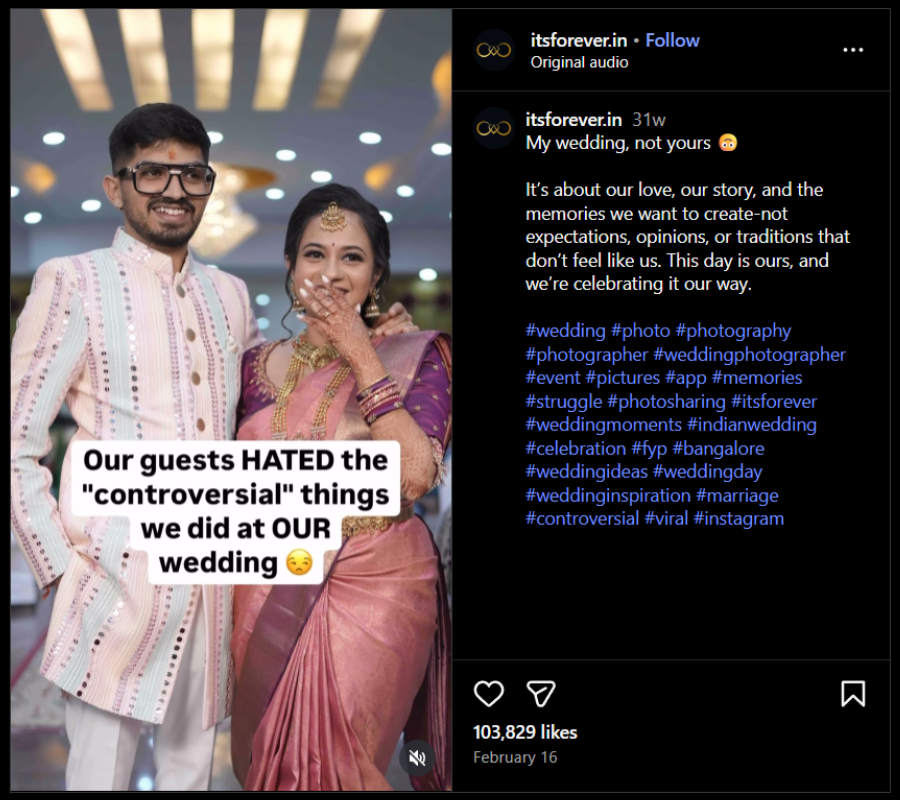Screen dimensions: 900x800
Task: Click the itsforever.in header profile picture
Action: (x=494, y=50)
